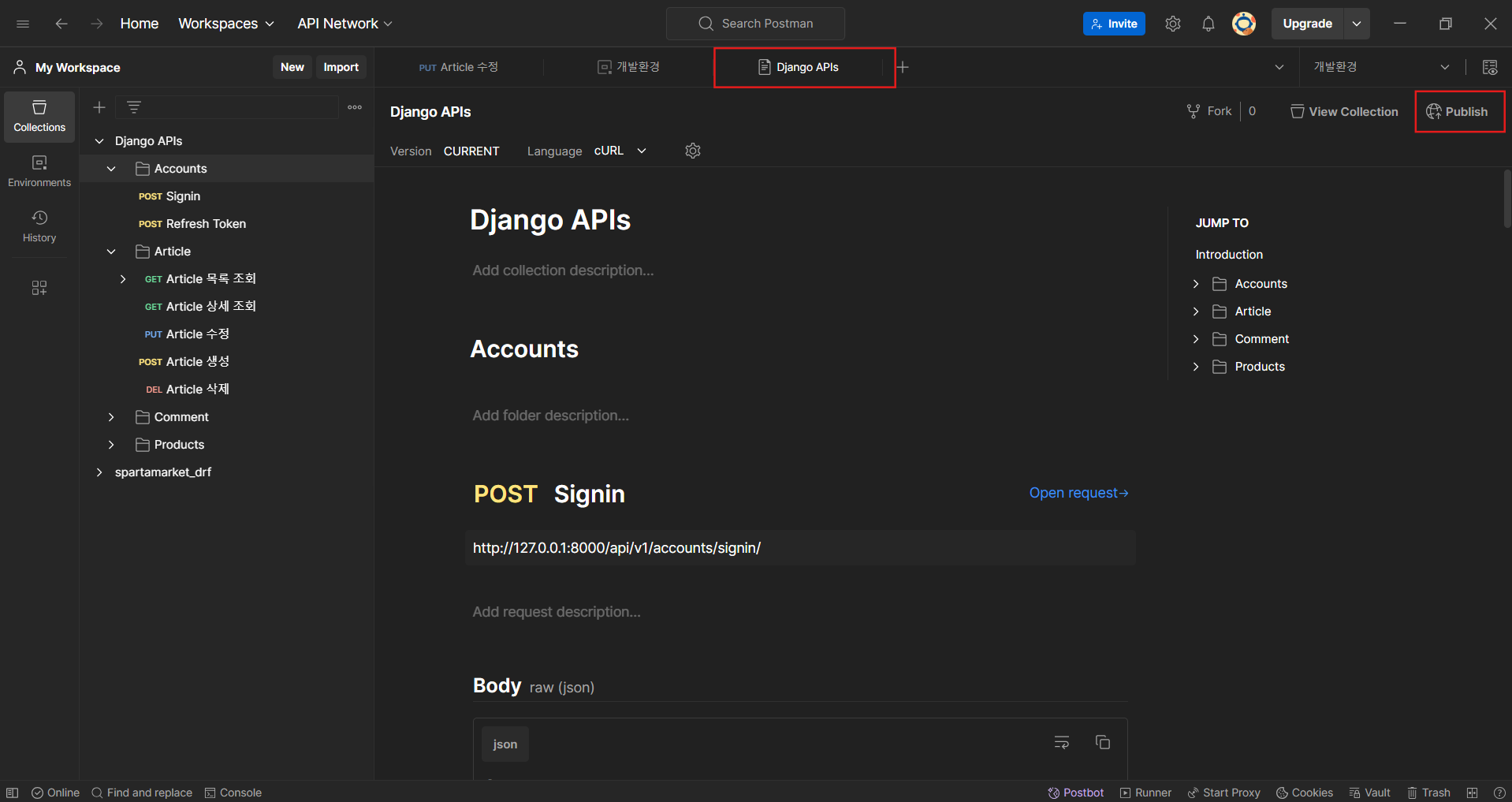Open notifications bell icon
Image resolution: width=1512 pixels, height=802 pixels.
pos(1208,24)
